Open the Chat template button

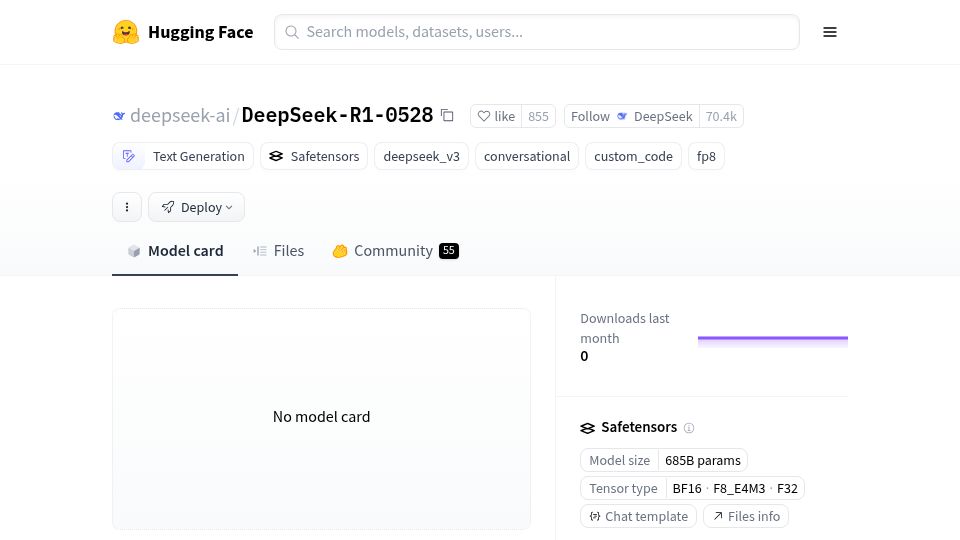(x=639, y=516)
